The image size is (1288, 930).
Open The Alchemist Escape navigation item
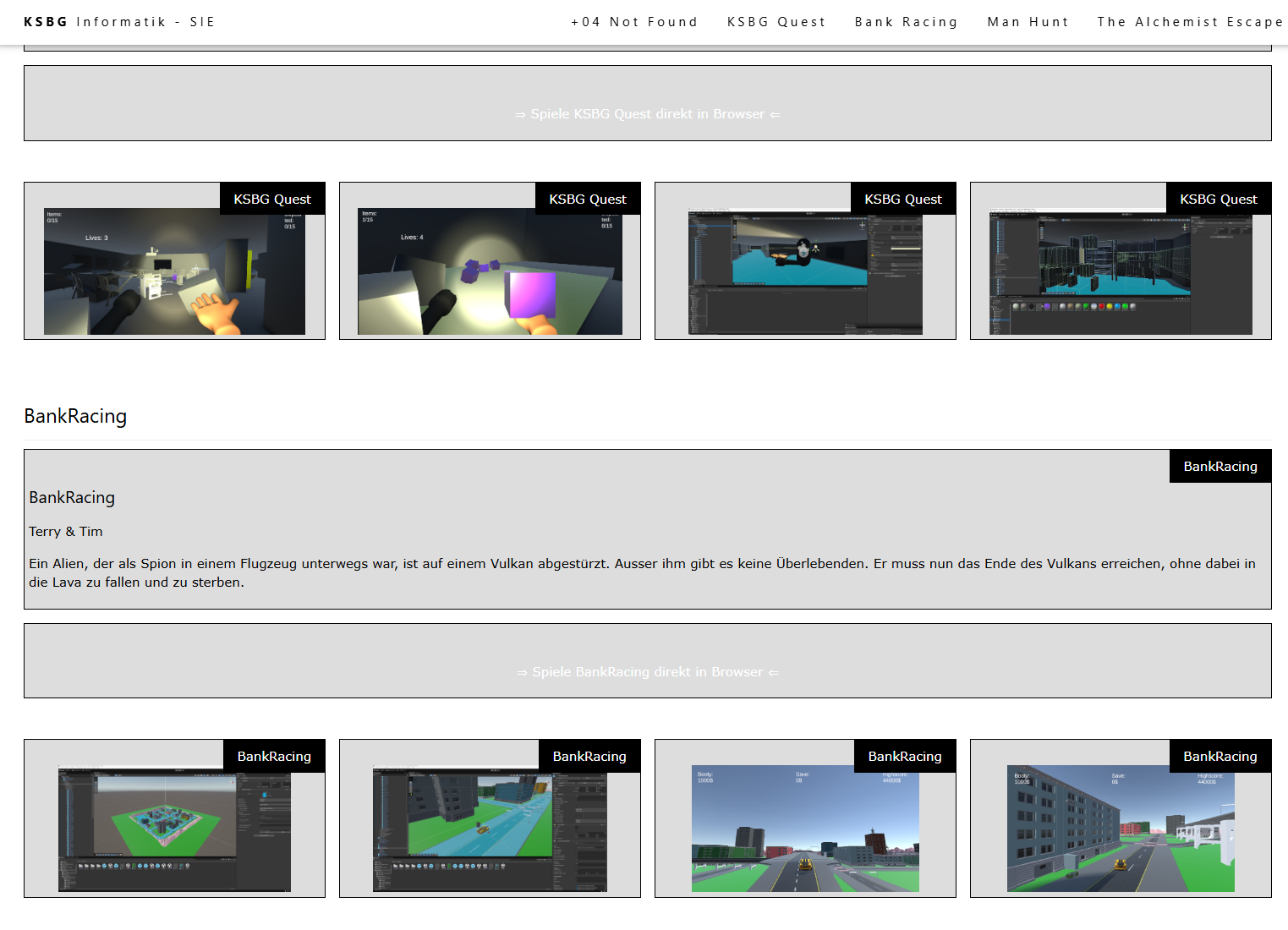click(1190, 22)
